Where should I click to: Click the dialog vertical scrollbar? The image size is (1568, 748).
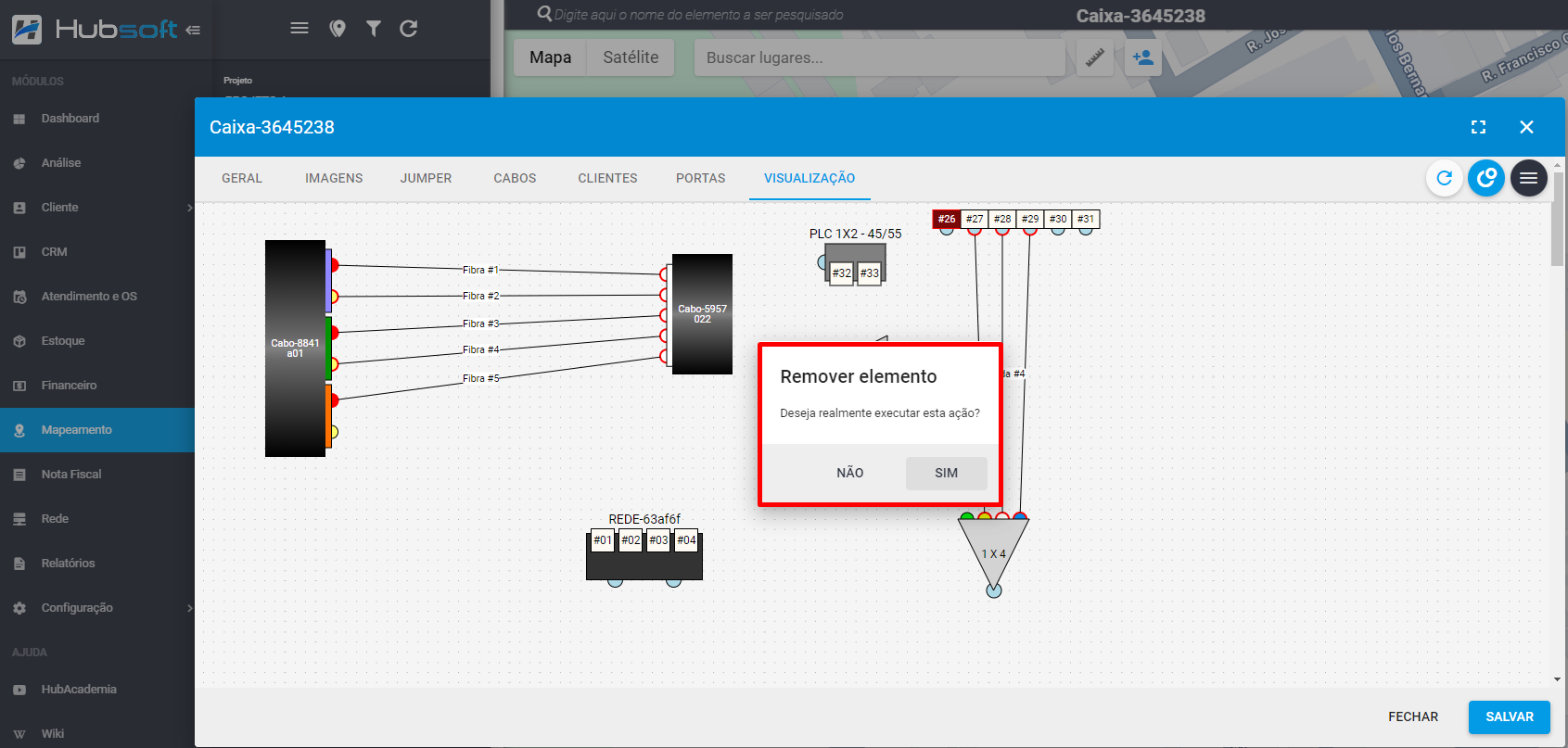(1557, 218)
